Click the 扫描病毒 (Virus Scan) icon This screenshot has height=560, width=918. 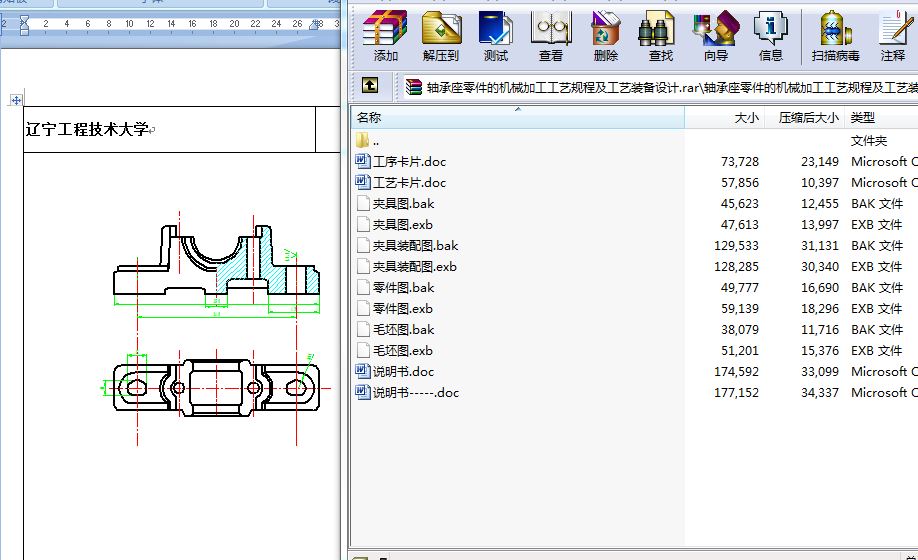tap(835, 35)
